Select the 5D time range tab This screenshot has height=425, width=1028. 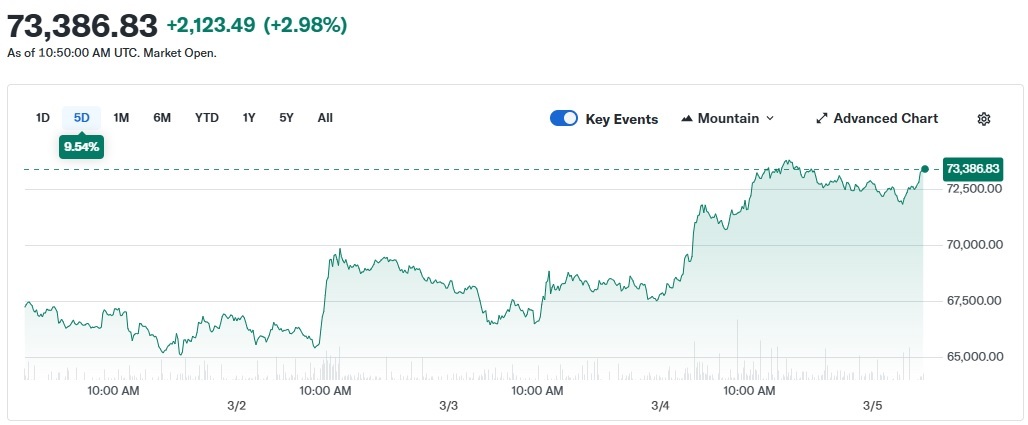coord(82,117)
